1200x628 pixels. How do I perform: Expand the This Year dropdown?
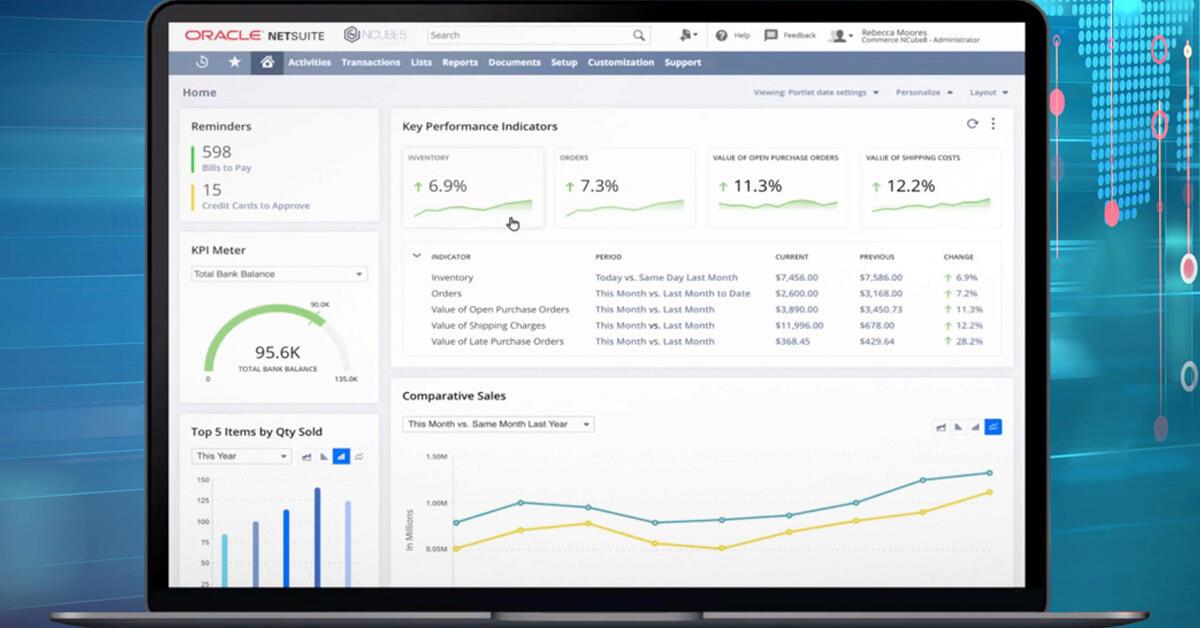click(241, 456)
